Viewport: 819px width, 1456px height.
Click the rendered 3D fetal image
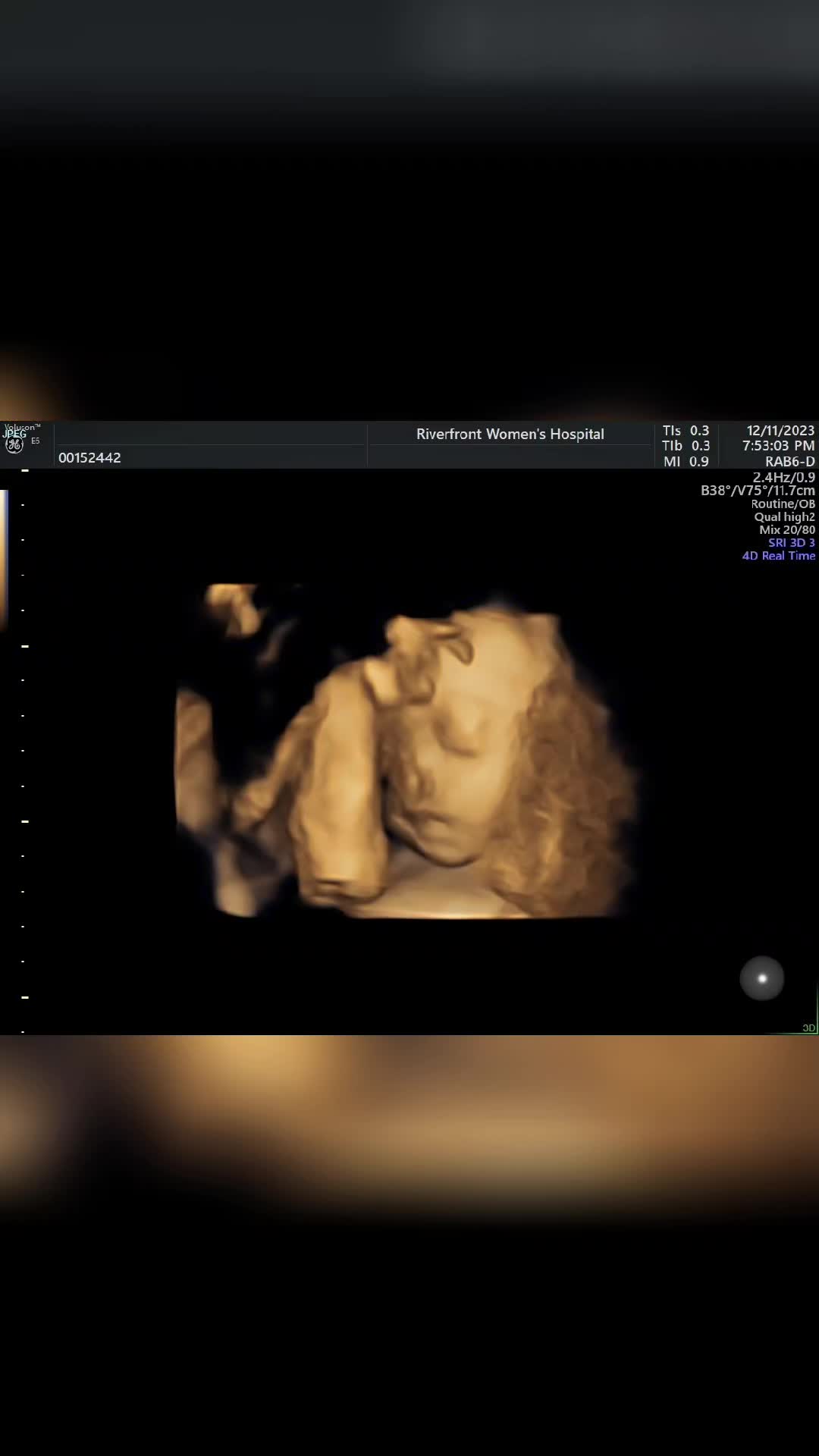pyautogui.click(x=406, y=751)
